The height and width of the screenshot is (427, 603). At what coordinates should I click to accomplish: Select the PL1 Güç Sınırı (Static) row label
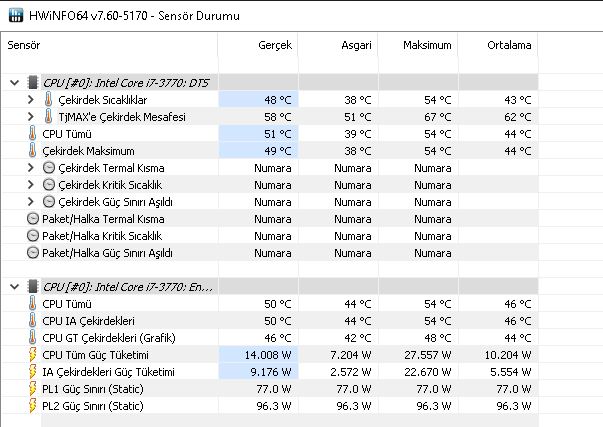(x=93, y=389)
